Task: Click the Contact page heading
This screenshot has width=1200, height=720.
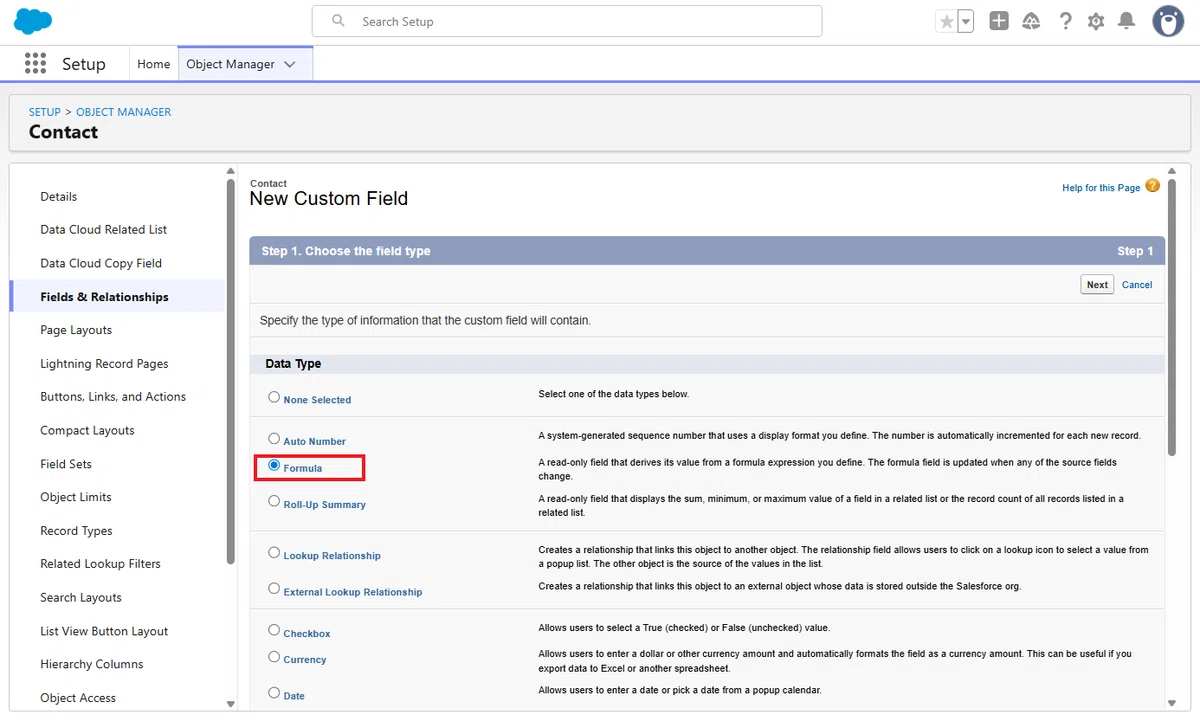Action: pyautogui.click(x=63, y=132)
